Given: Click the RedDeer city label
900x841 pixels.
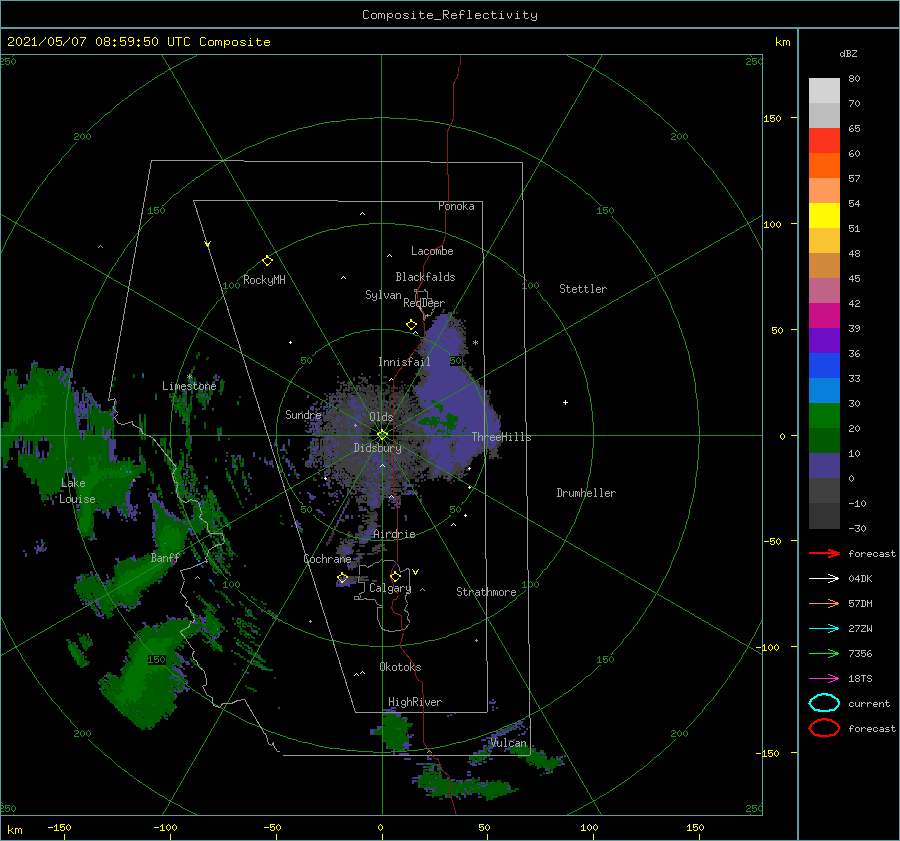Looking at the screenshot, I should pyautogui.click(x=424, y=303).
